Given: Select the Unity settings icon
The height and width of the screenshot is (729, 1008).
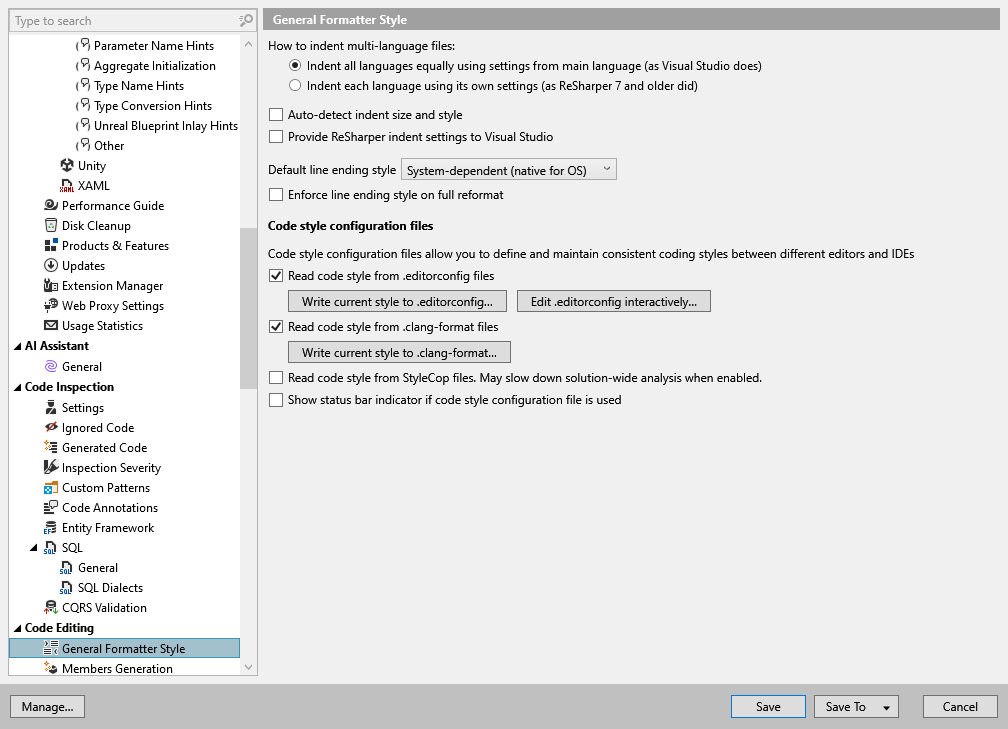Looking at the screenshot, I should point(69,165).
